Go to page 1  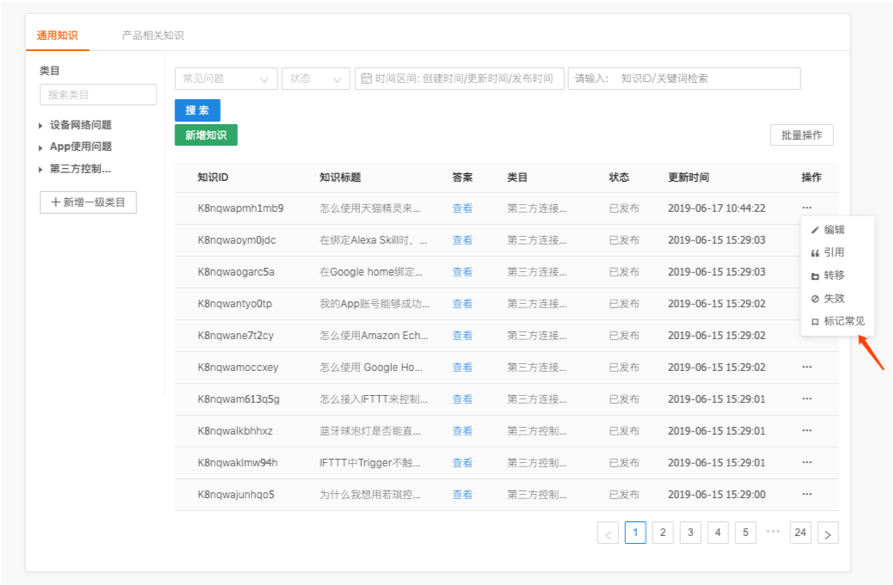636,533
